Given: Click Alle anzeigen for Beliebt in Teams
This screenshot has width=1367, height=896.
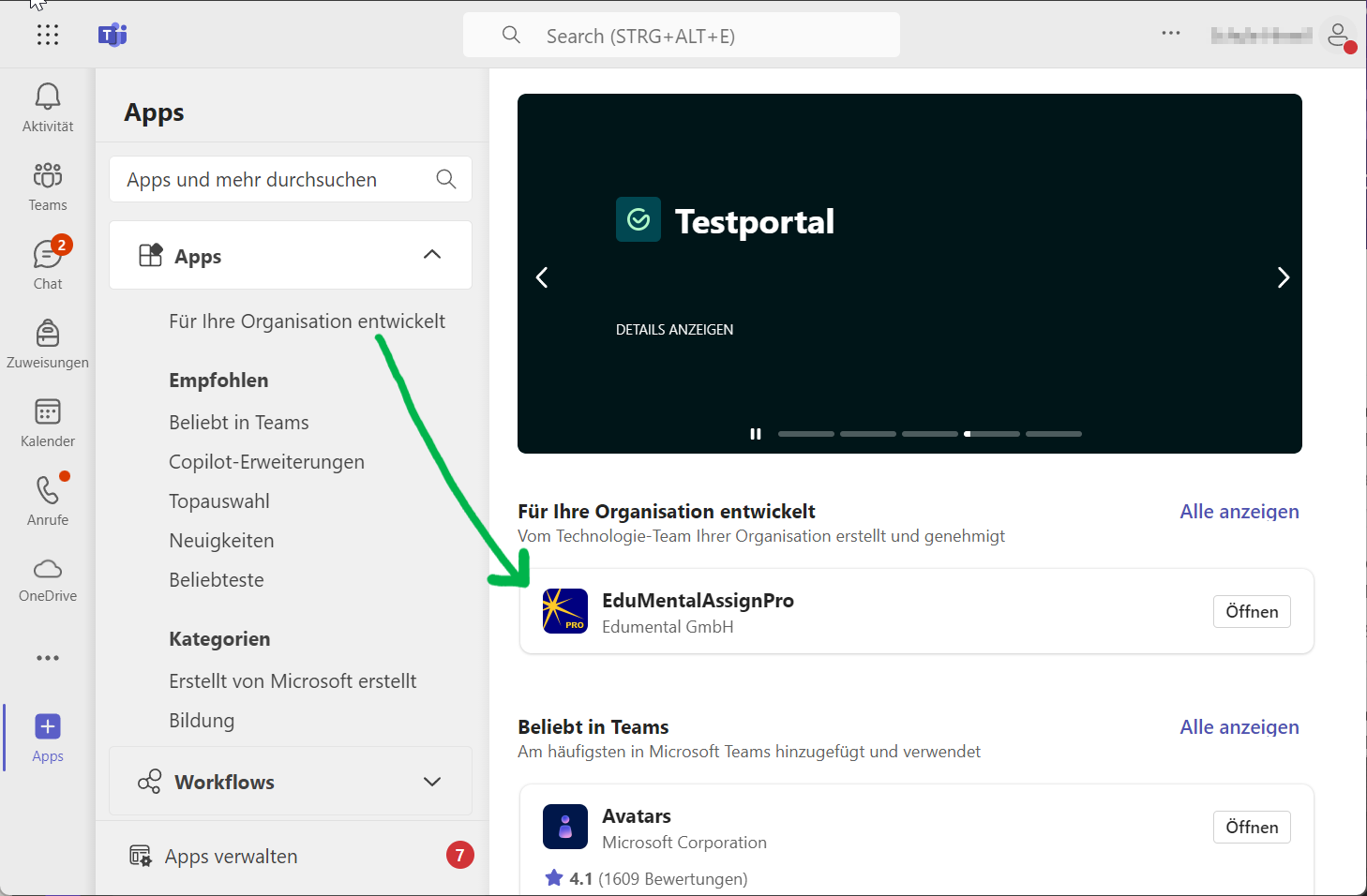Looking at the screenshot, I should (x=1239, y=727).
